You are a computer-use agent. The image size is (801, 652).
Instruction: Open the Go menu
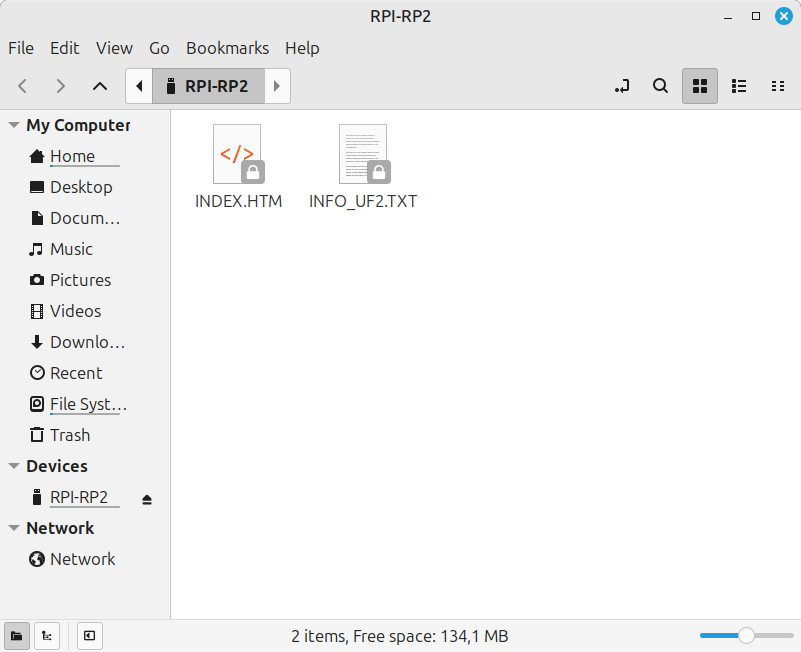pyautogui.click(x=159, y=48)
